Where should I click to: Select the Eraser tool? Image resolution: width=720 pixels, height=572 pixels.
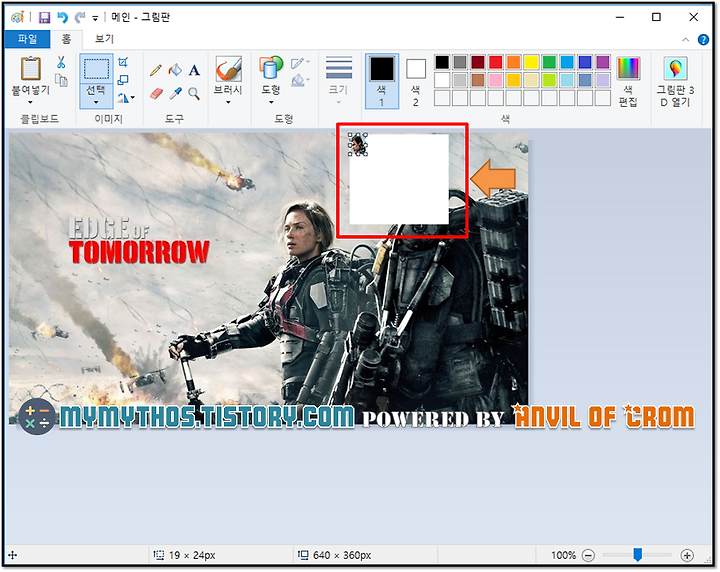(x=156, y=94)
